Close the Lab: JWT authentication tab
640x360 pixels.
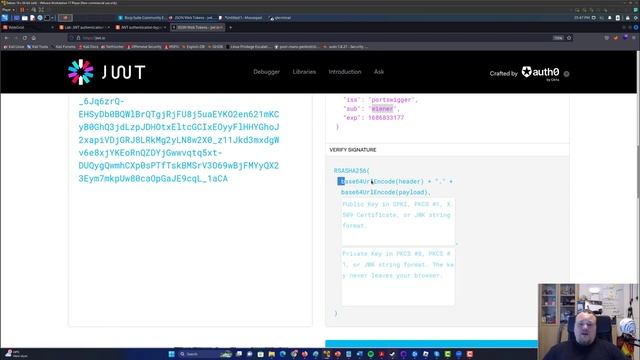(x=109, y=27)
